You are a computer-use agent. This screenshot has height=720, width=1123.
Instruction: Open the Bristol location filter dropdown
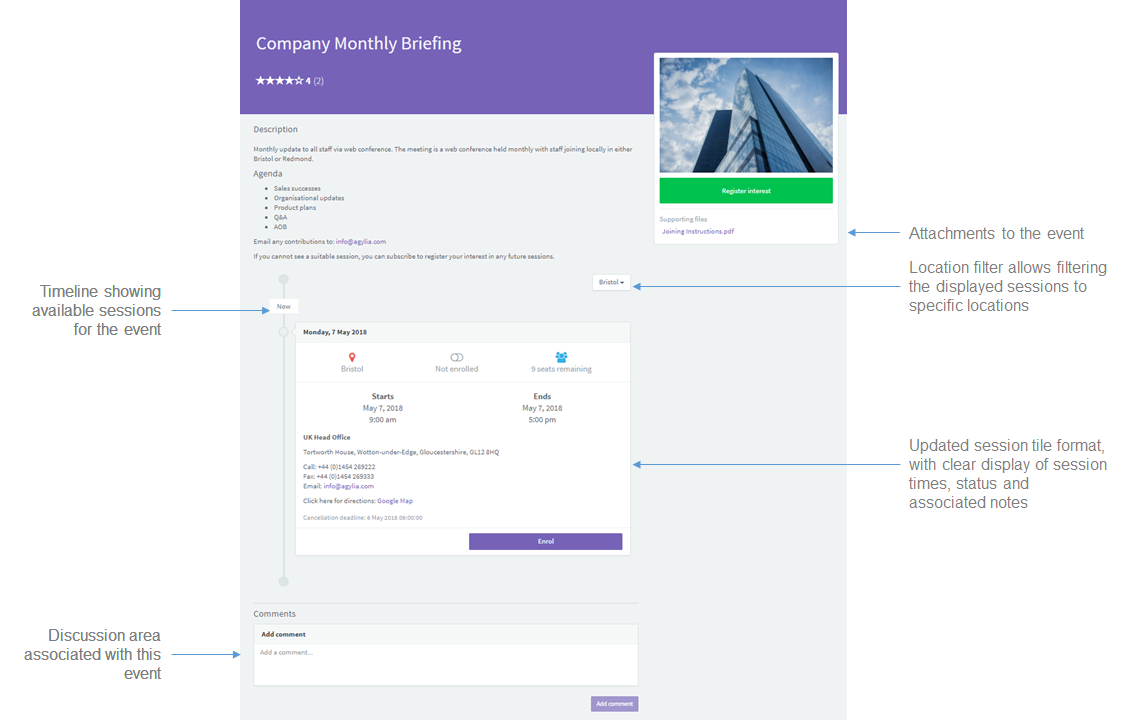click(x=610, y=282)
